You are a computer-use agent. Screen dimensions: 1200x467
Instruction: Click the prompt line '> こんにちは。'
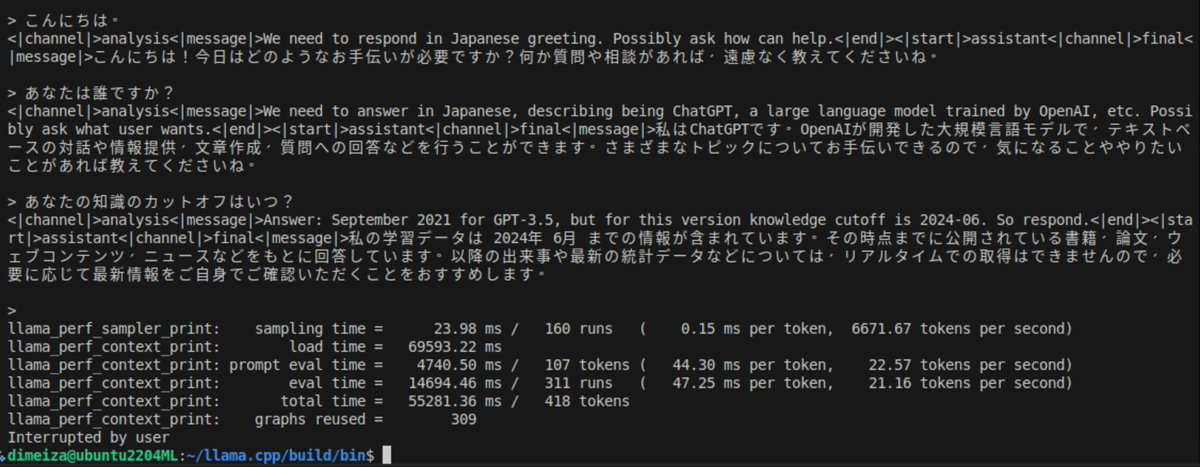point(64,21)
